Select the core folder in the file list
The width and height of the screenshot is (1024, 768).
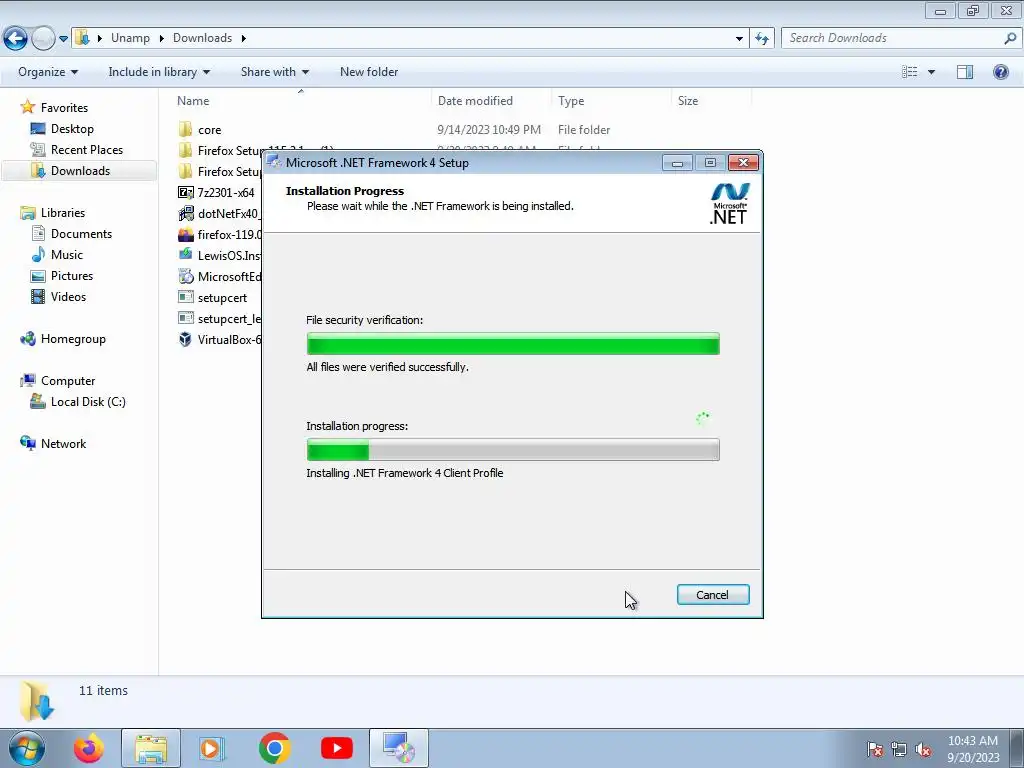coord(209,130)
